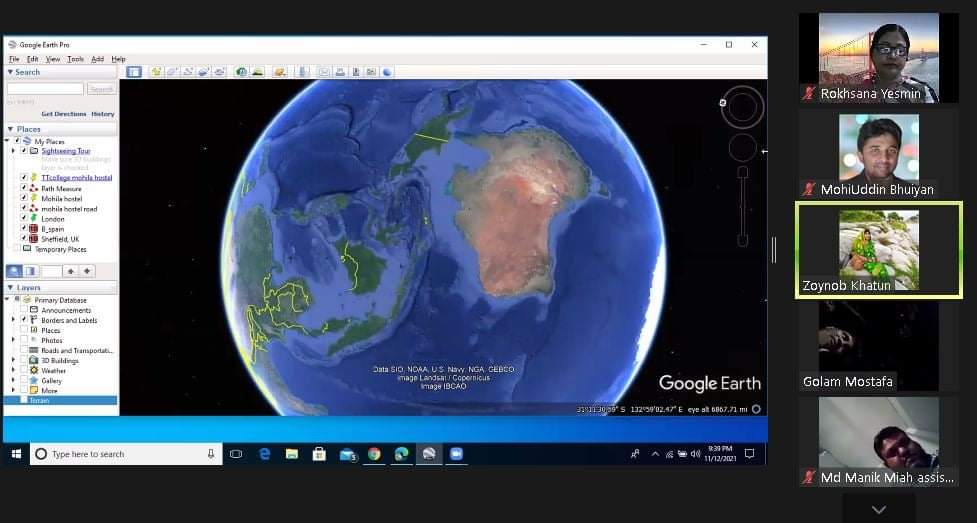This screenshot has height=523, width=977.
Task: Show historical imagery clock icon
Action: tap(241, 72)
